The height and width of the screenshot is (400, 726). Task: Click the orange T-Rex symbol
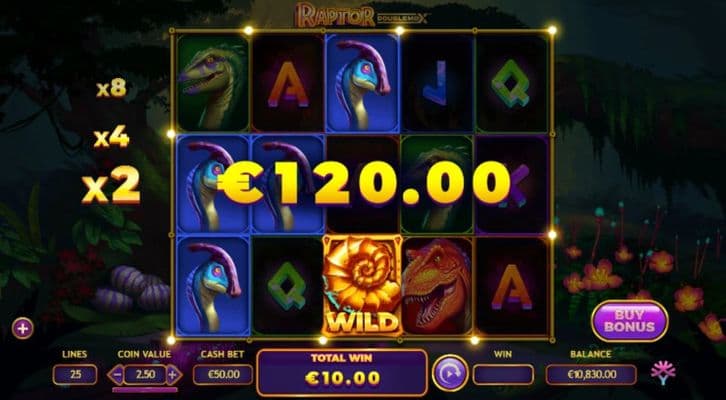pyautogui.click(x=437, y=286)
